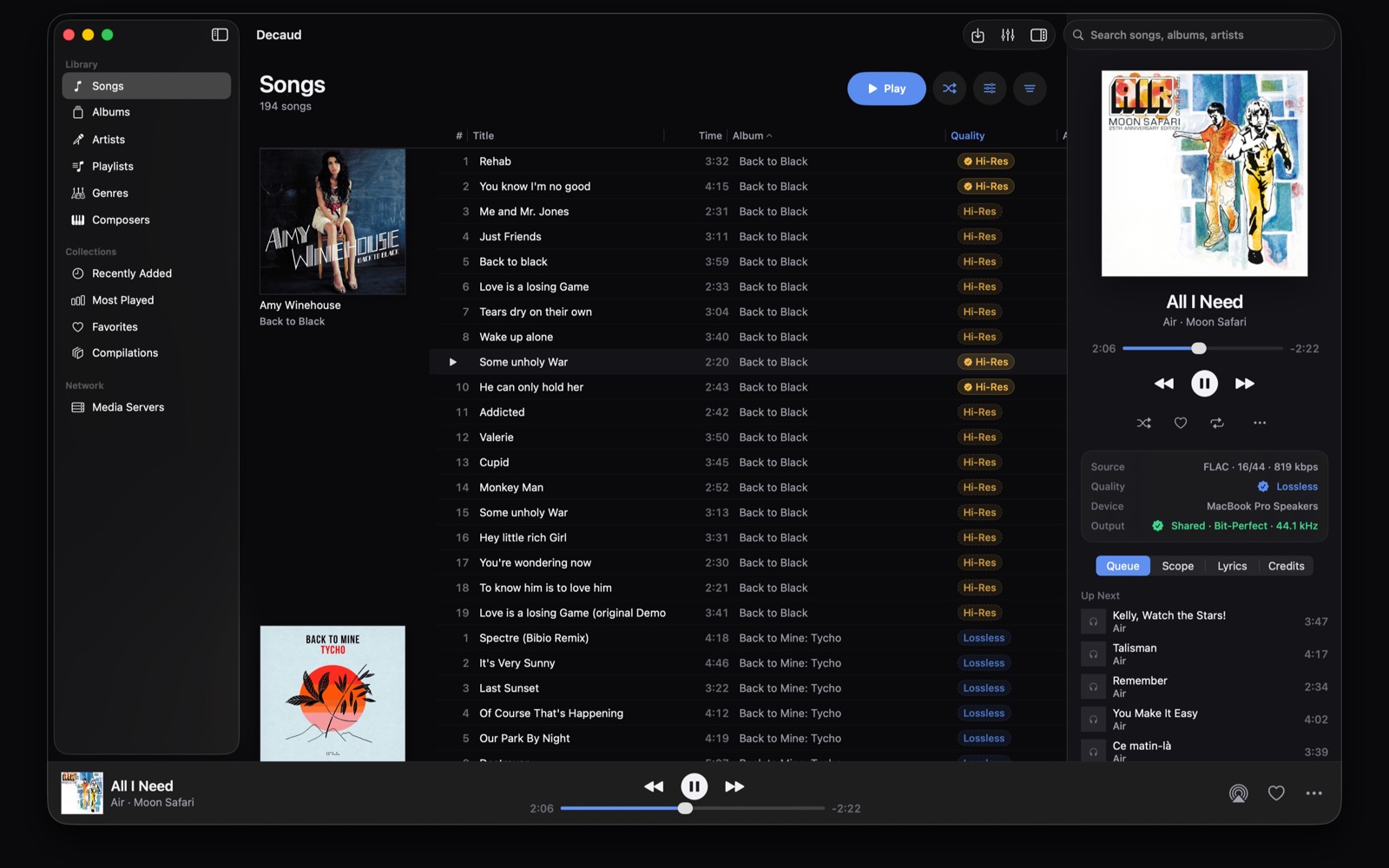Select Talisman in Up Next queue
The image size is (1389, 868).
click(x=1204, y=654)
